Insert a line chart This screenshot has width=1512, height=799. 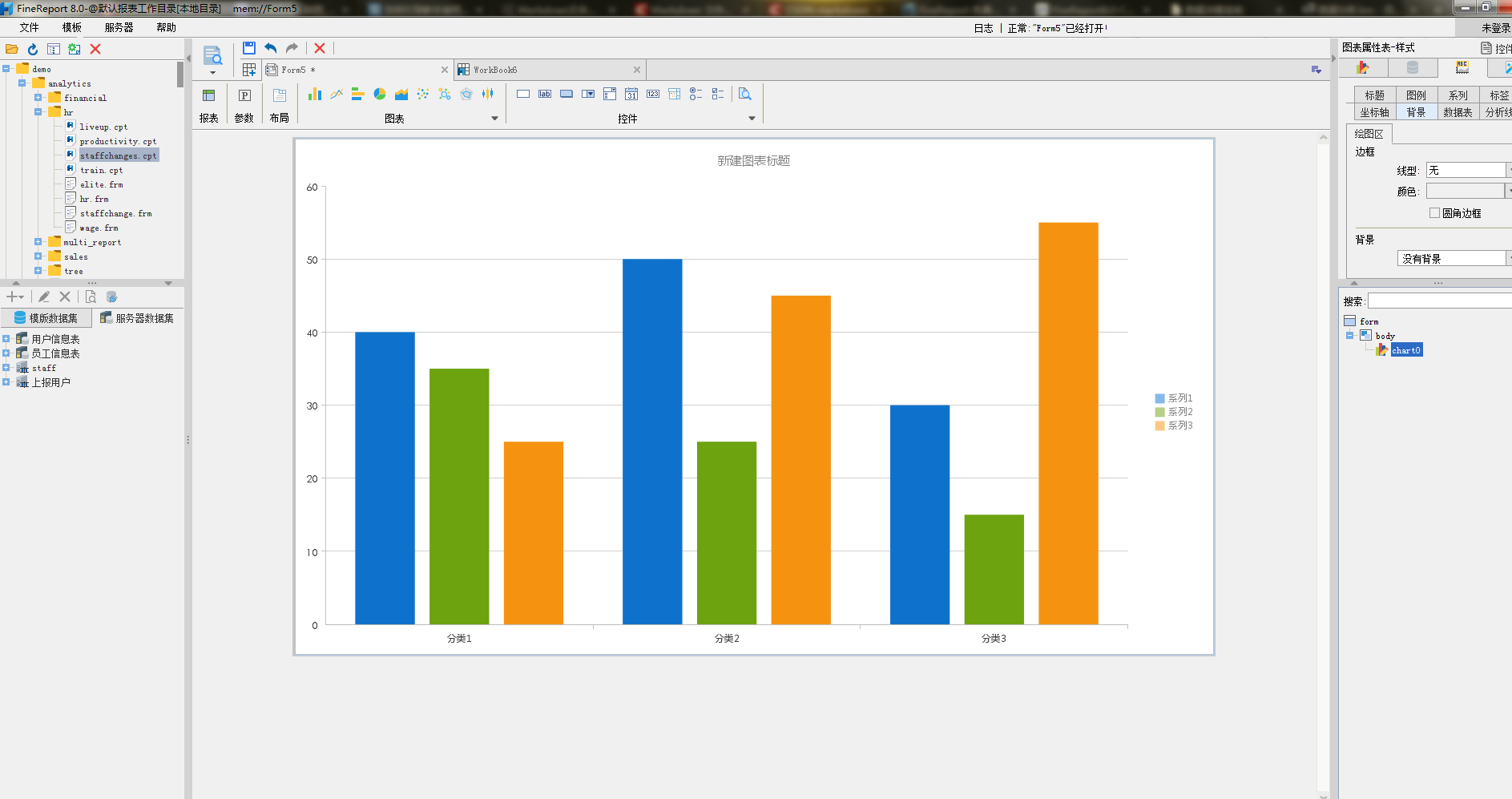(337, 95)
